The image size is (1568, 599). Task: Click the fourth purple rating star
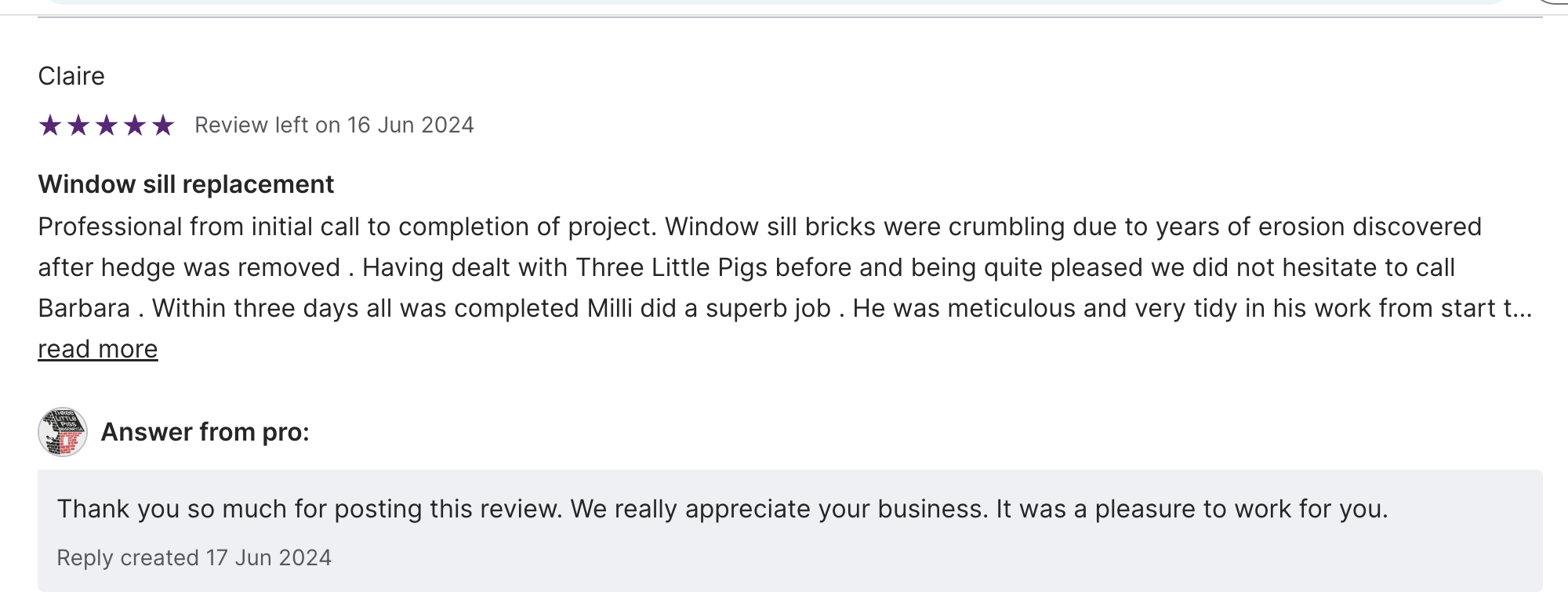coord(135,125)
